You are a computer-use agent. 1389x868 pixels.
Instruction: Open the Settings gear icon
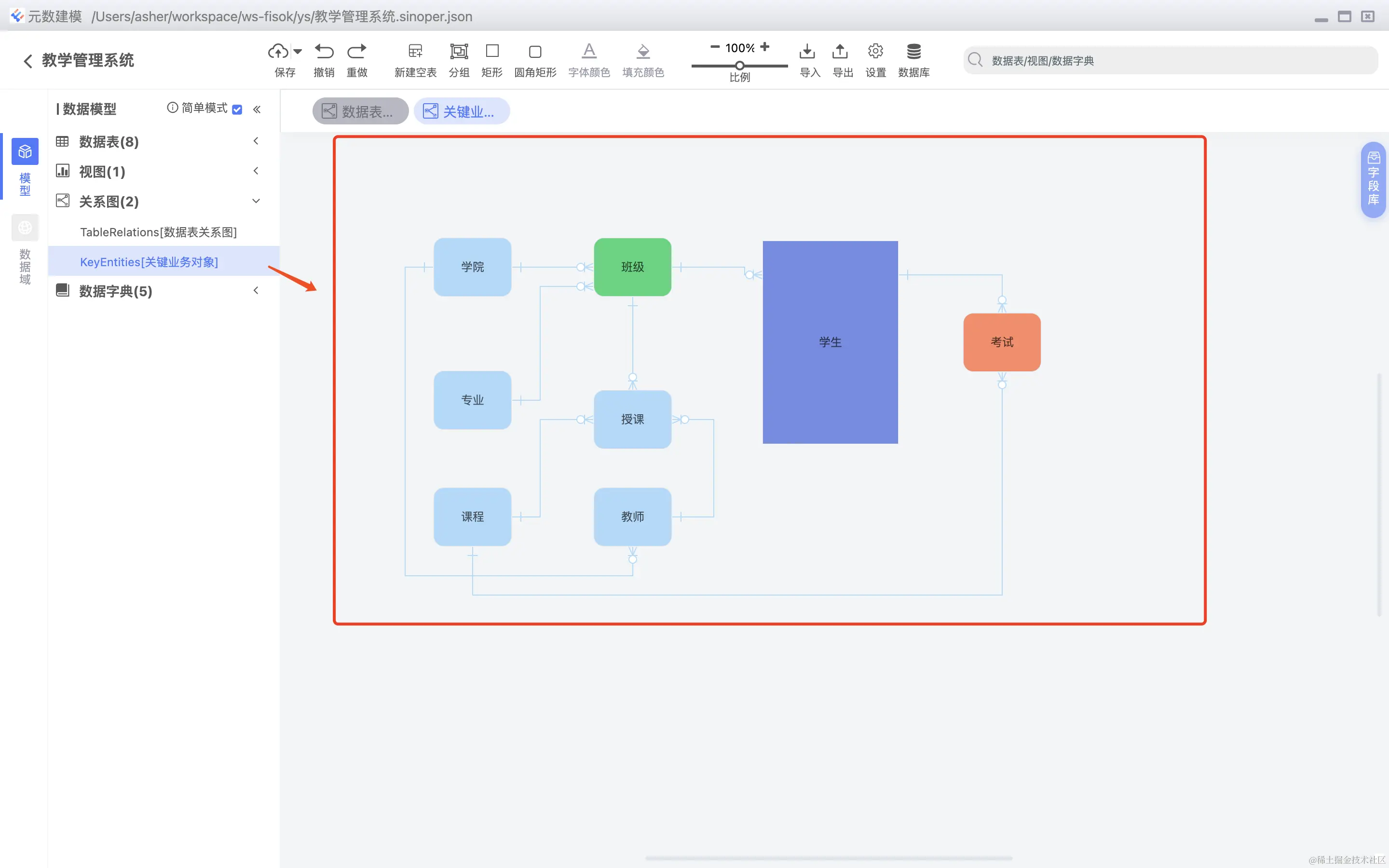pos(875,52)
